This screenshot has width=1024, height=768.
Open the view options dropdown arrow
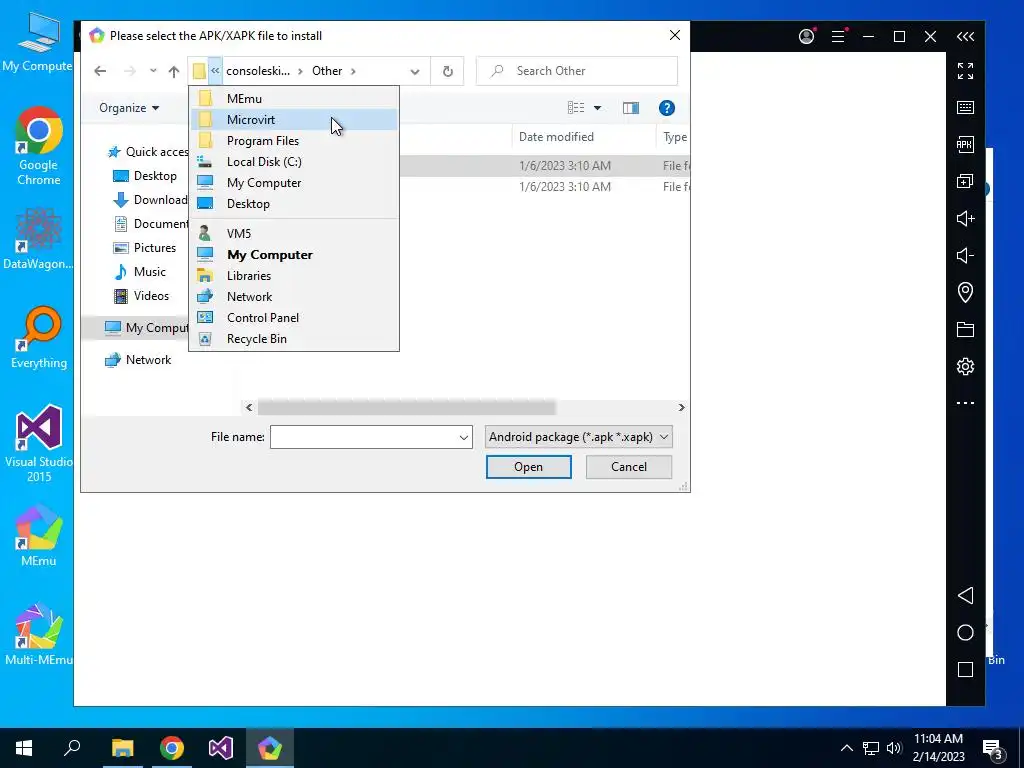pyautogui.click(x=597, y=108)
